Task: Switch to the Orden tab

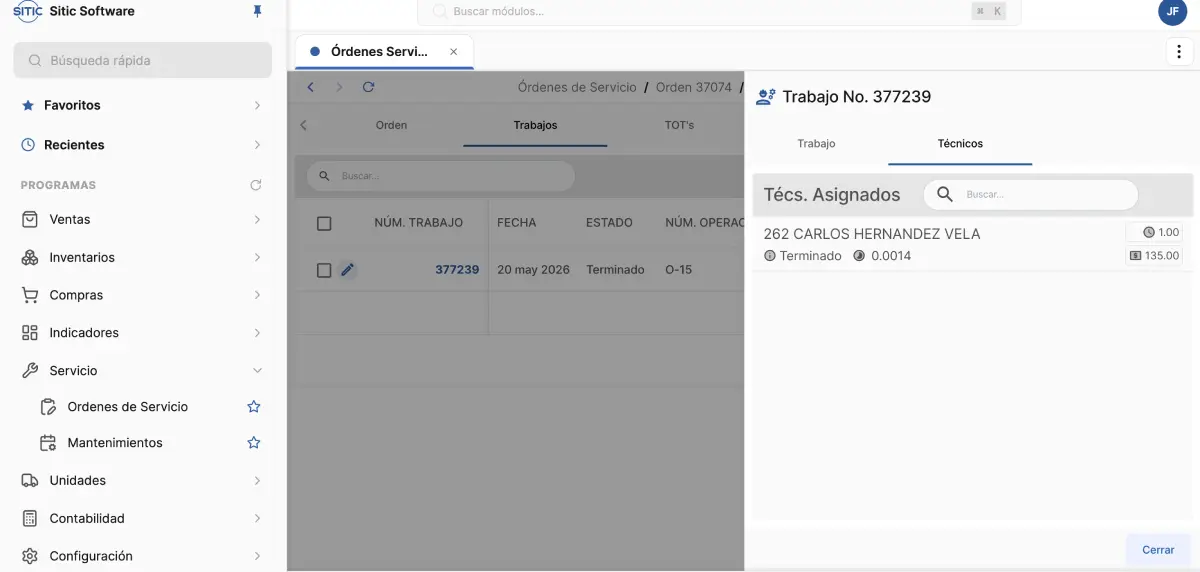Action: point(391,125)
